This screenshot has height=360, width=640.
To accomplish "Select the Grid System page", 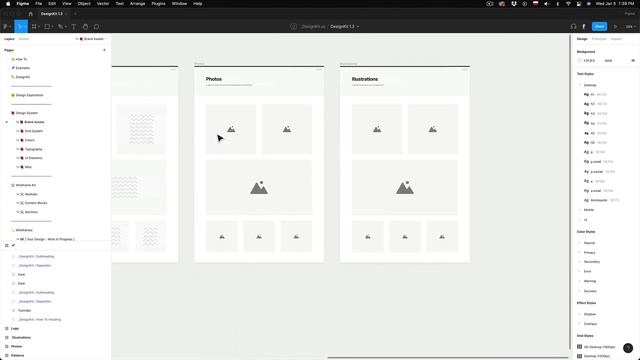I will pyautogui.click(x=33, y=131).
